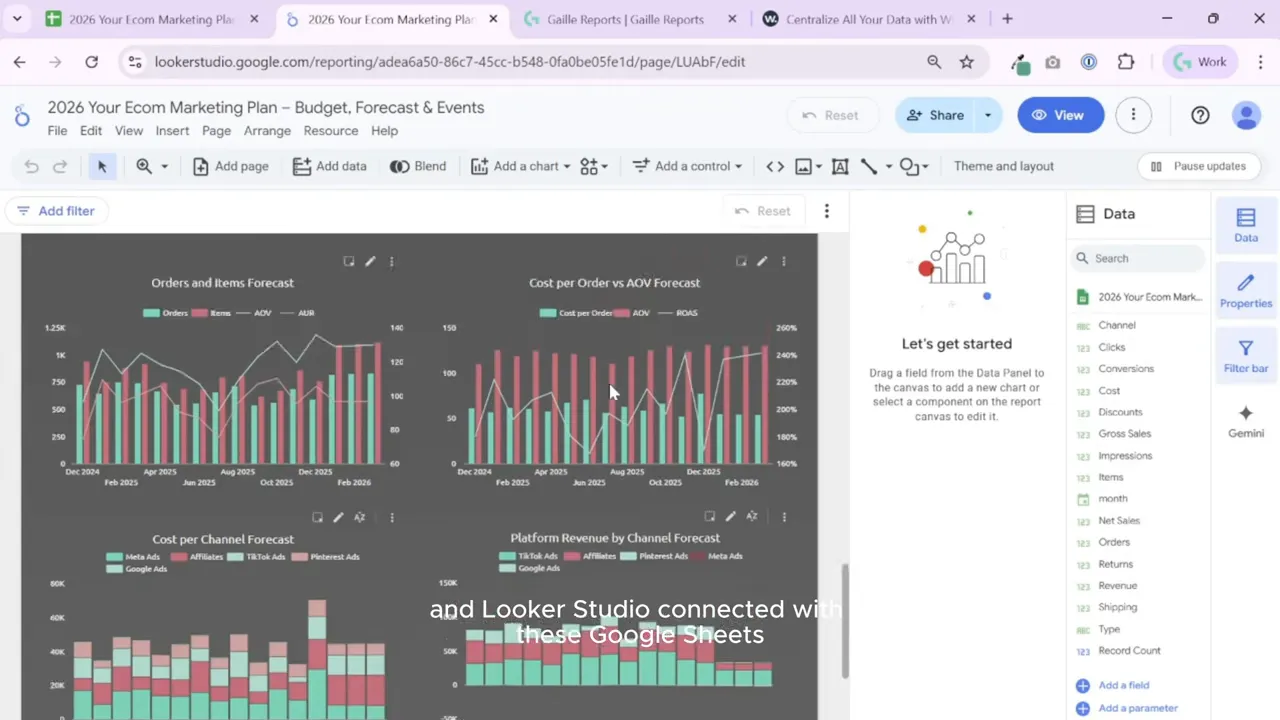Click the embed external content icon
This screenshot has height=720, width=1280.
(x=775, y=166)
